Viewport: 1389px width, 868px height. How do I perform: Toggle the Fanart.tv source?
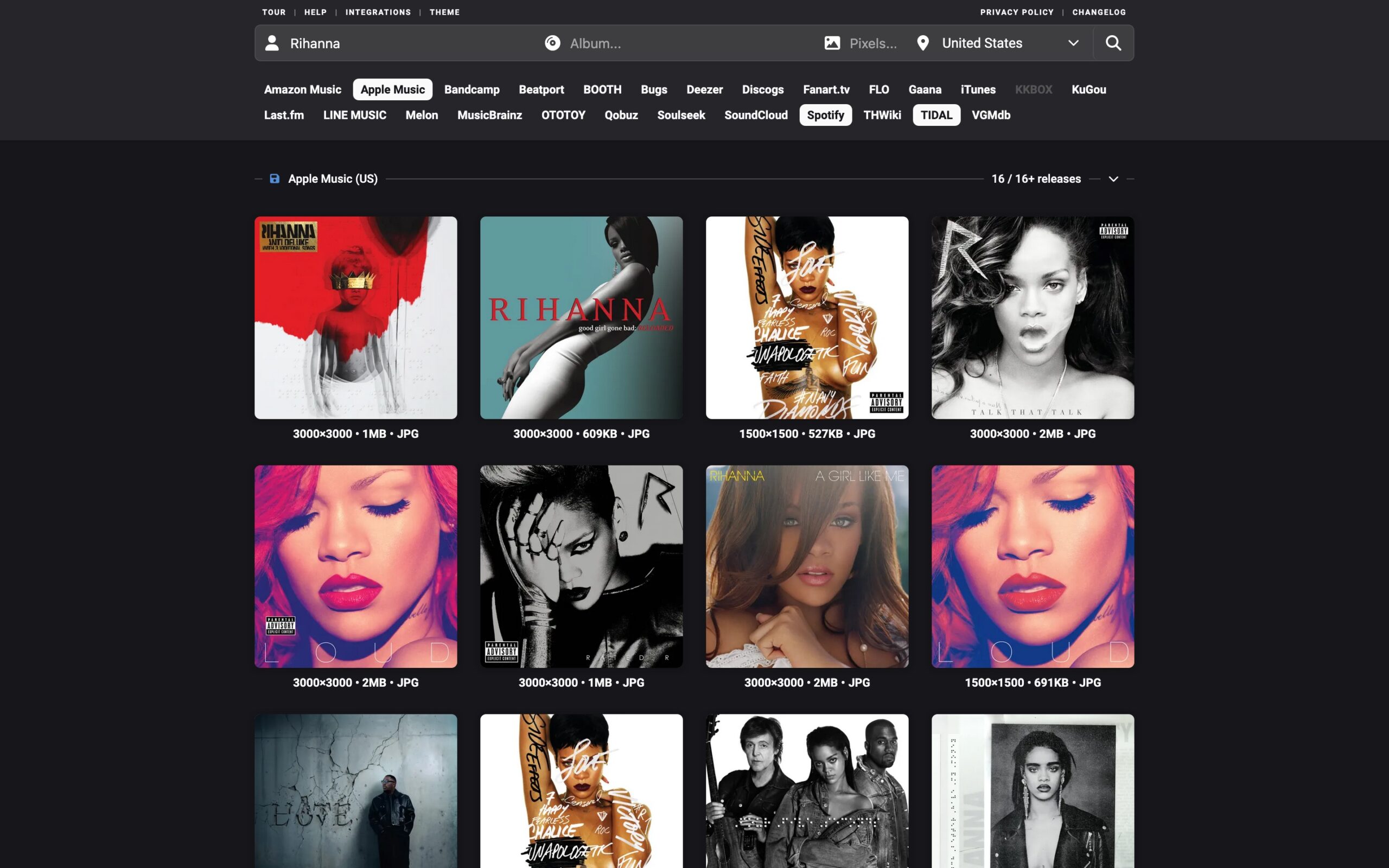click(826, 90)
